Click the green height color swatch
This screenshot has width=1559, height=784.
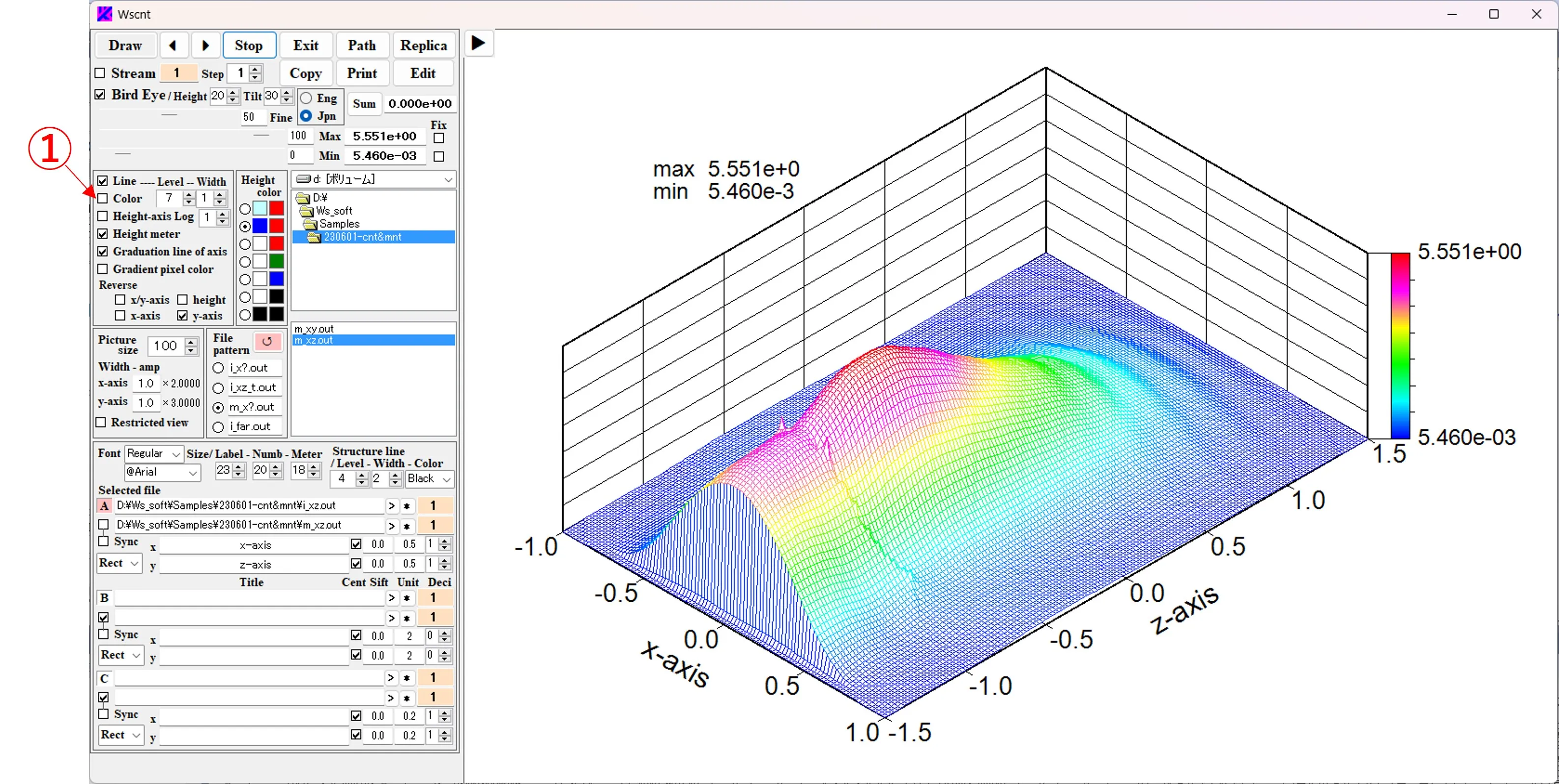coord(277,261)
